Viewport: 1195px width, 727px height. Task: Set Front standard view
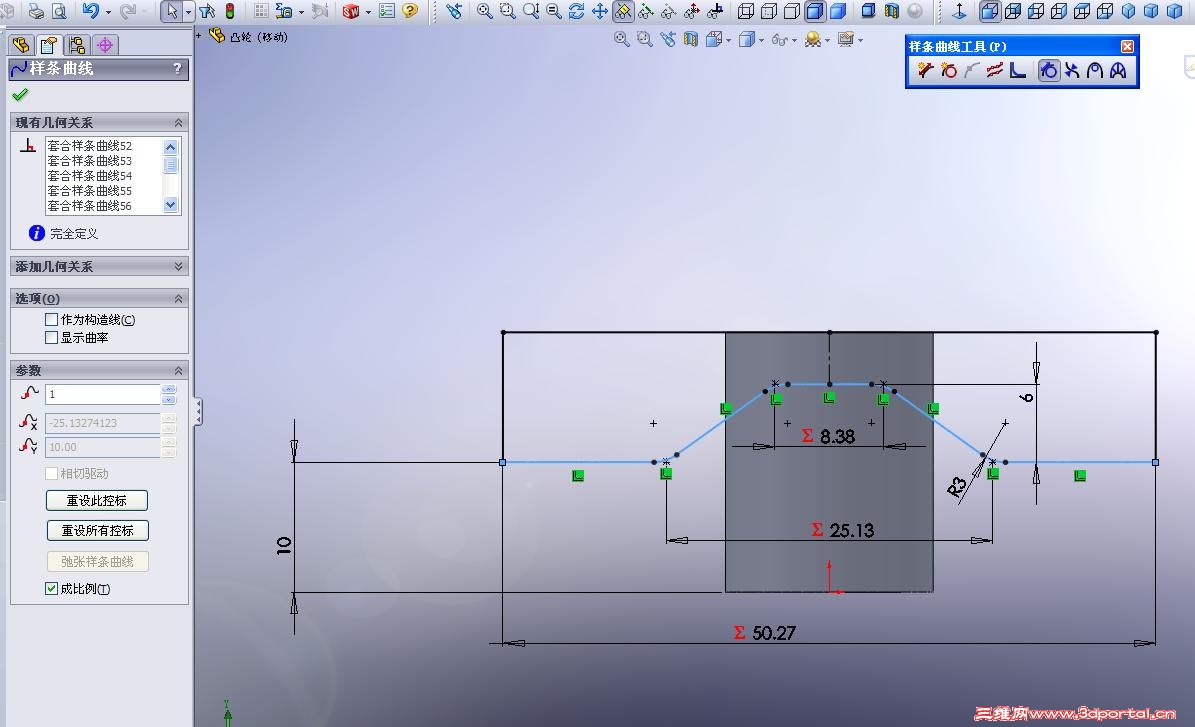pyautogui.click(x=990, y=11)
